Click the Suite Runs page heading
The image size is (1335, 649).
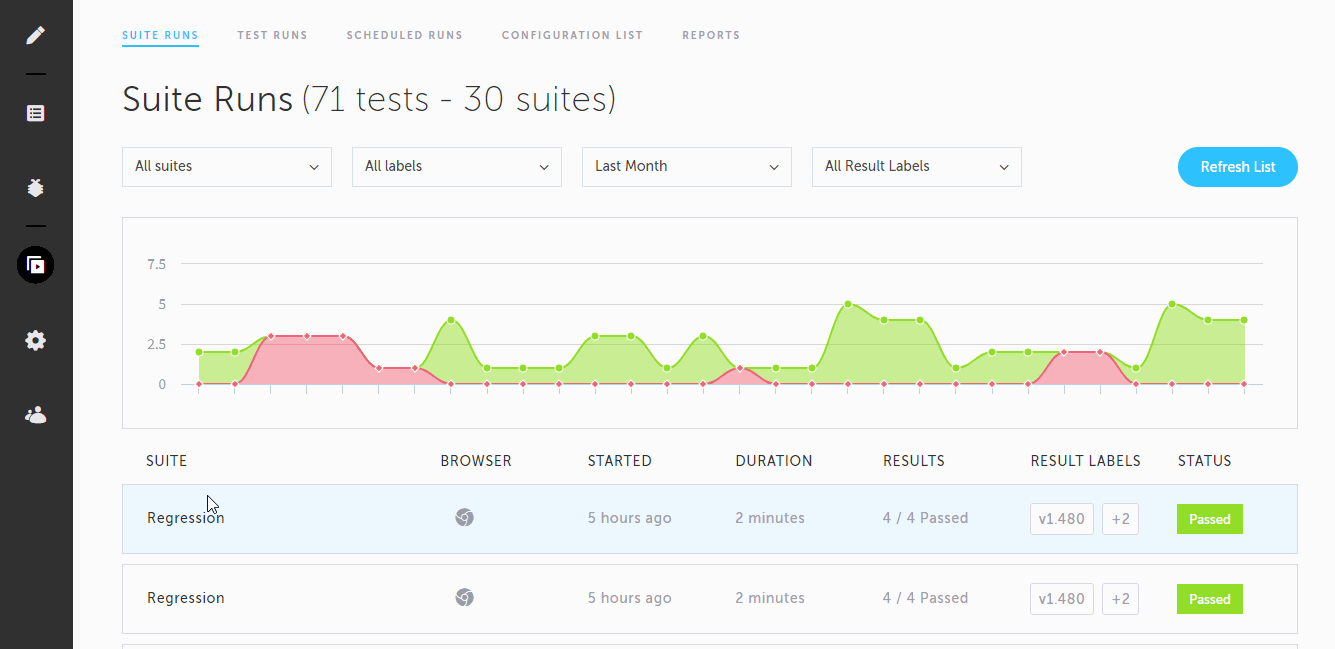tap(369, 100)
